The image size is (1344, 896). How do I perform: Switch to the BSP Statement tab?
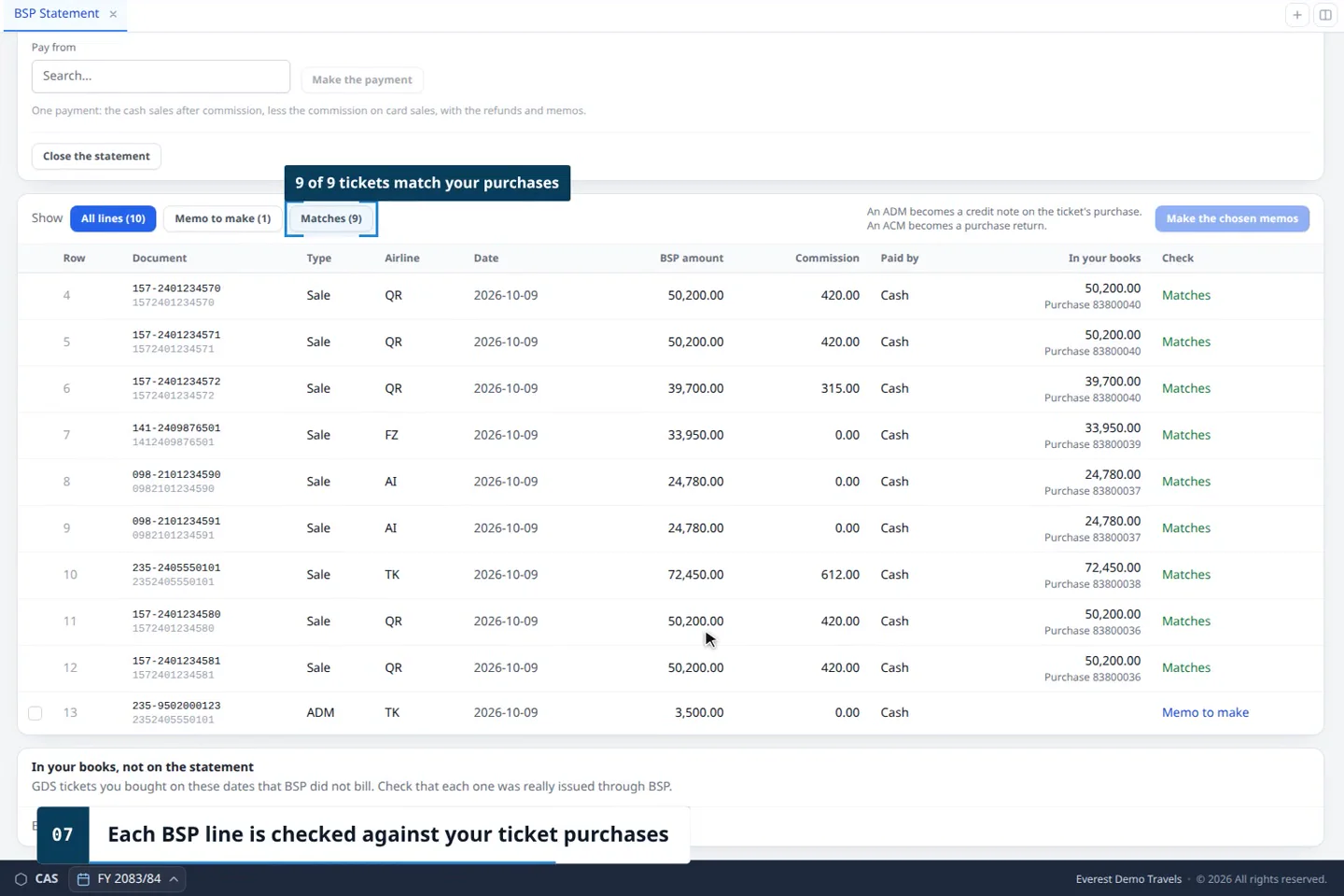click(x=56, y=14)
